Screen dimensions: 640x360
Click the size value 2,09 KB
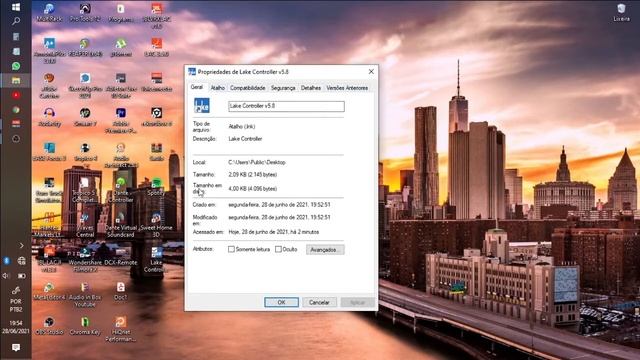pos(253,175)
